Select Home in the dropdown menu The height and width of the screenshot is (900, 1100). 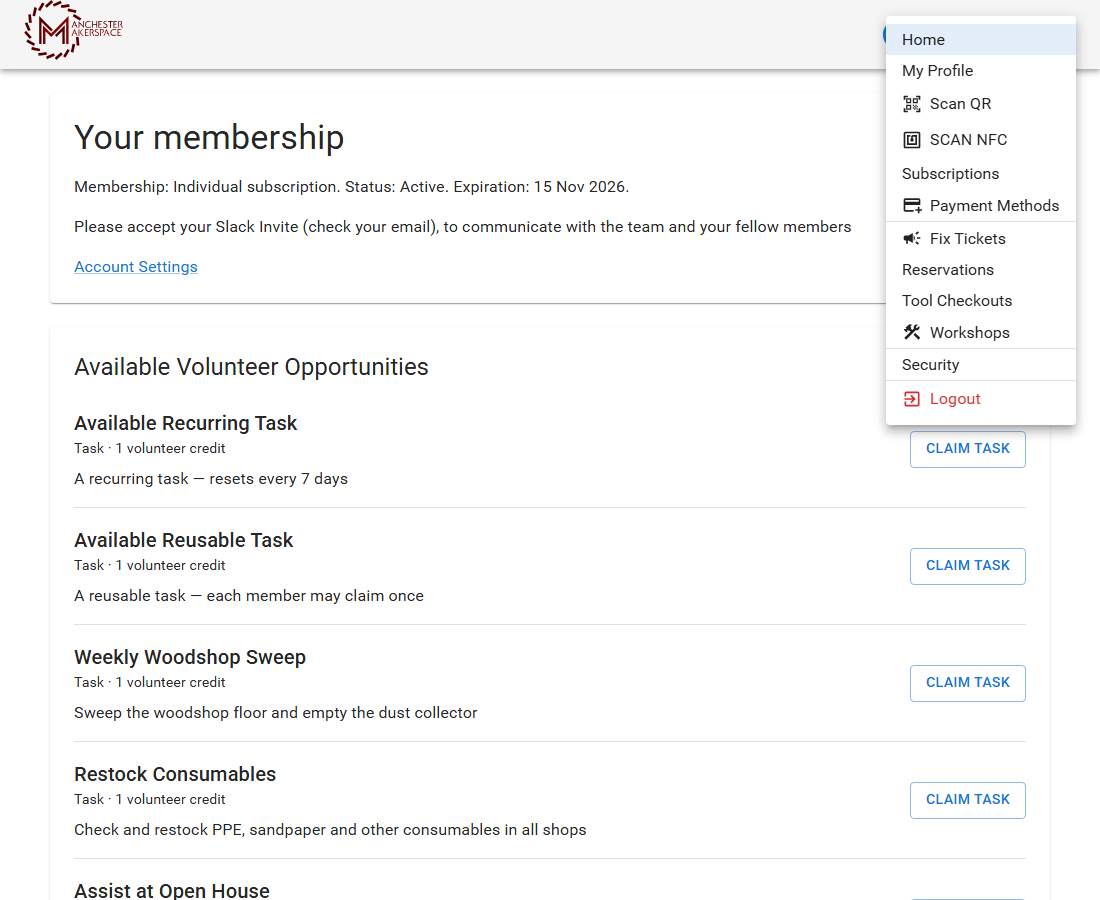[x=981, y=39]
